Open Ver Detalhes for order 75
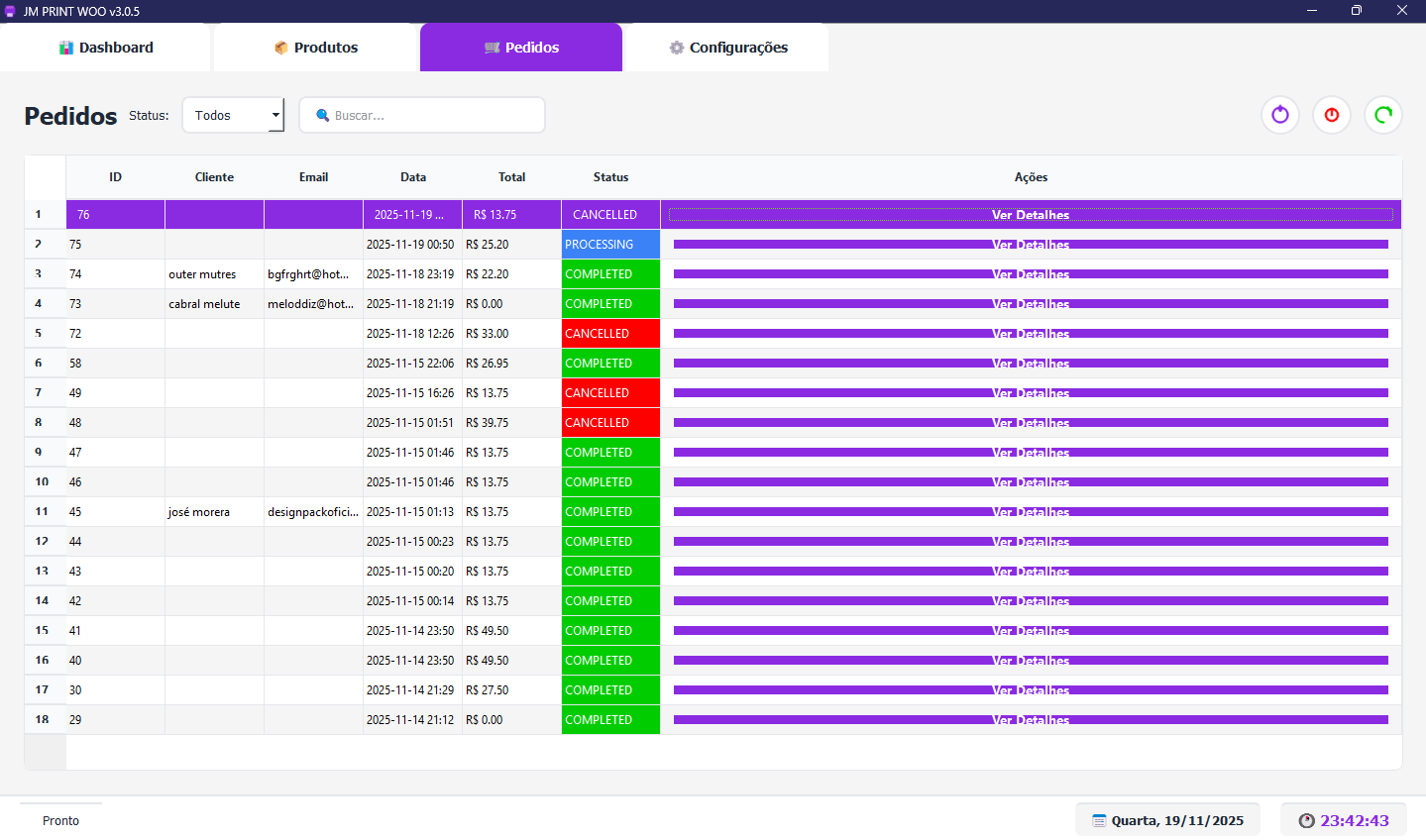The image size is (1426, 840). 1031,245
